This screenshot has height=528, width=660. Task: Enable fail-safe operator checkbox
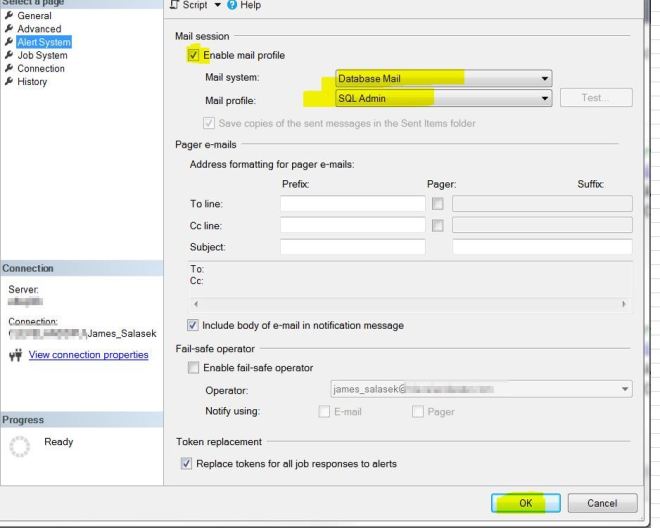[x=194, y=369]
